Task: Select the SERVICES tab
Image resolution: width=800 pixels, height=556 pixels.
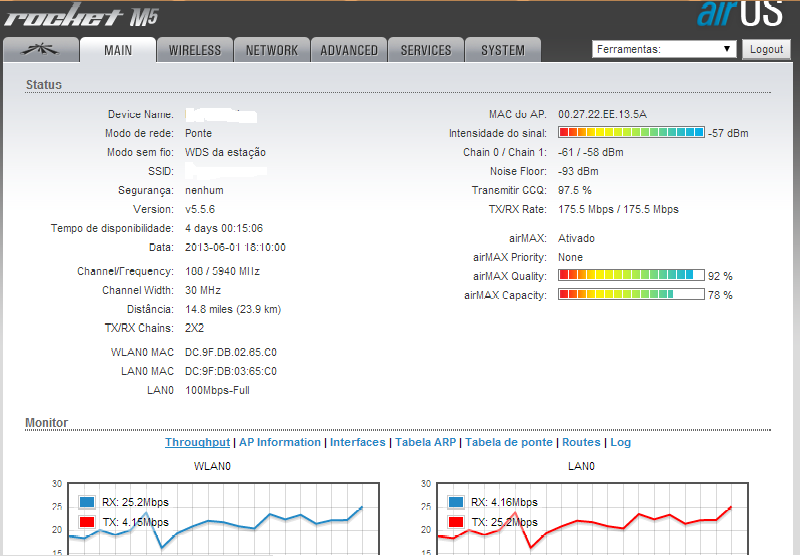Action: point(426,50)
